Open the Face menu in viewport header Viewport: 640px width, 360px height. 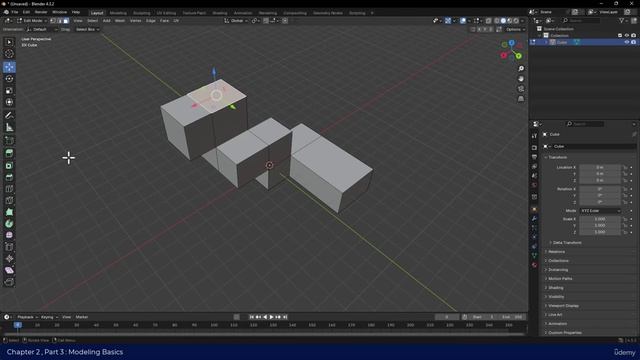[x=164, y=20]
